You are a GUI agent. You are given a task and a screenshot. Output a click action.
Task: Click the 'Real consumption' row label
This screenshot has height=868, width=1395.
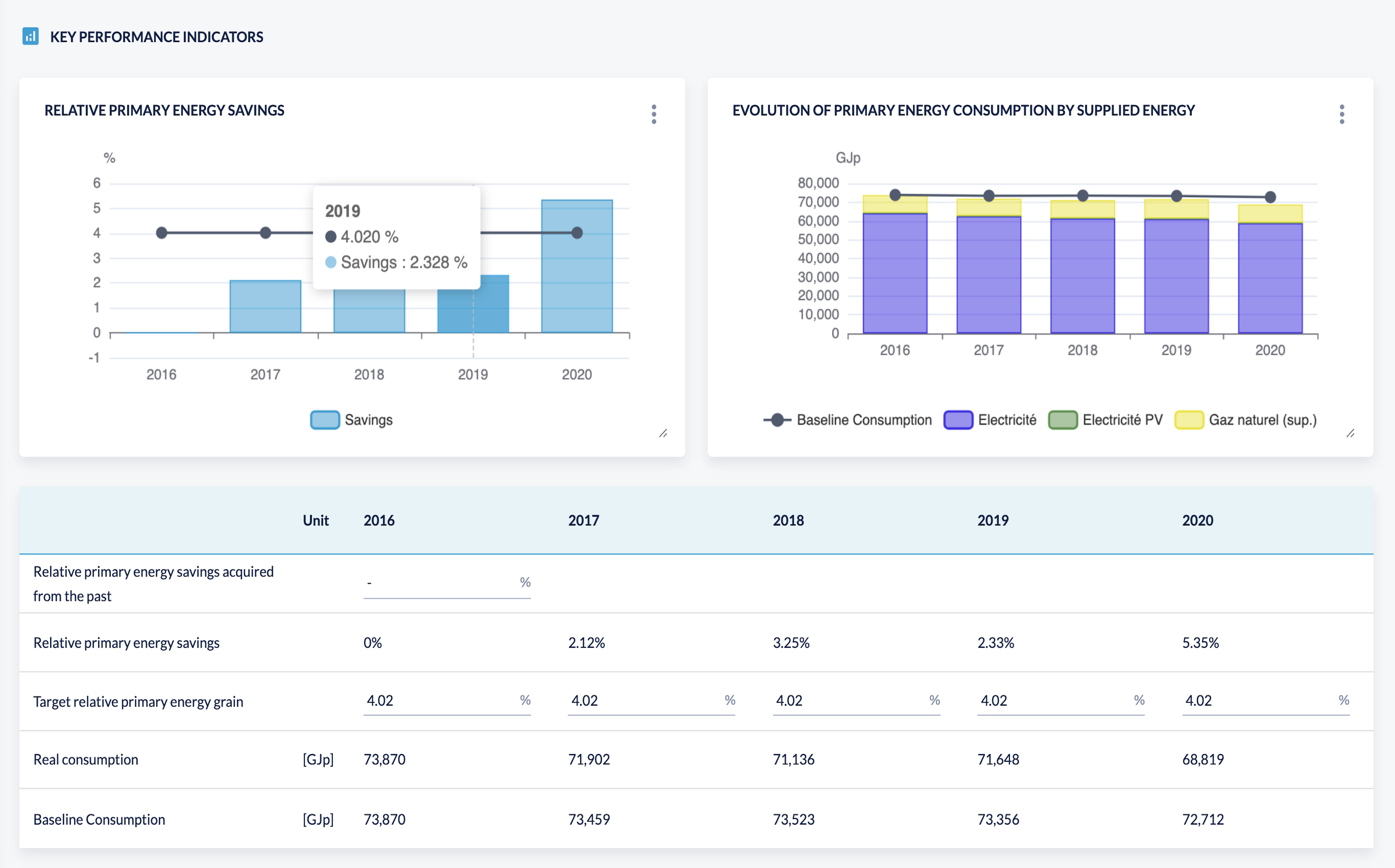tap(86, 759)
